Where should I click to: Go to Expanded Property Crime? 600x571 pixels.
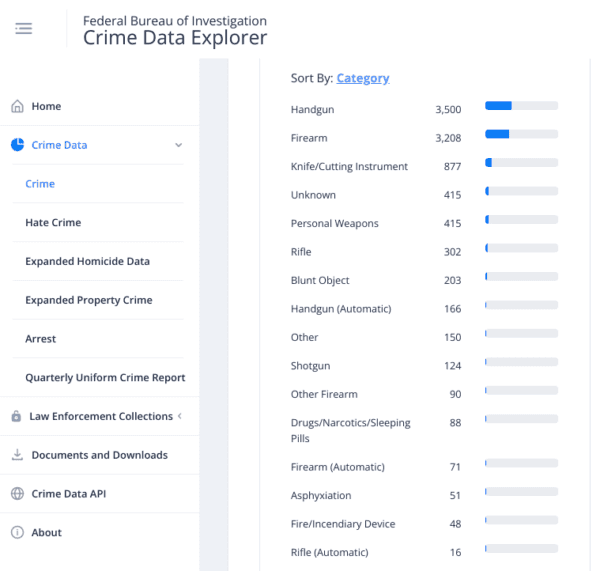pos(88,300)
